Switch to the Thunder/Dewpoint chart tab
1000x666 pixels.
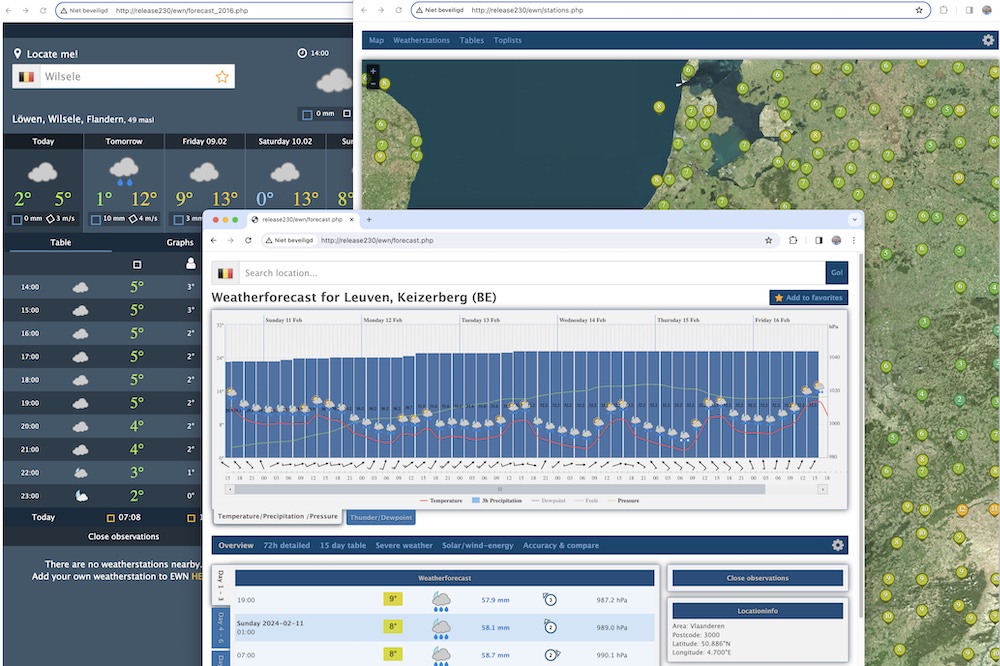[x=380, y=517]
